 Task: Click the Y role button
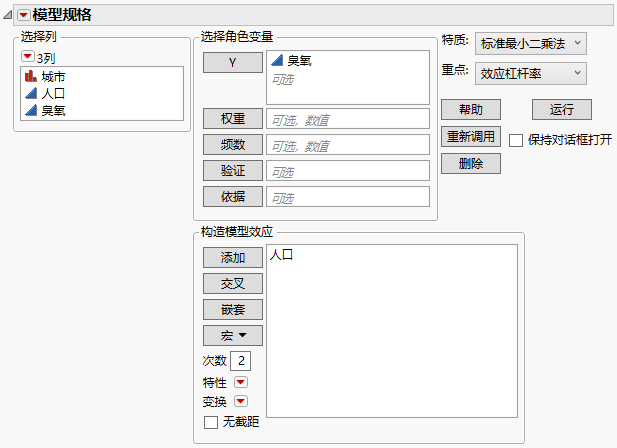(233, 63)
